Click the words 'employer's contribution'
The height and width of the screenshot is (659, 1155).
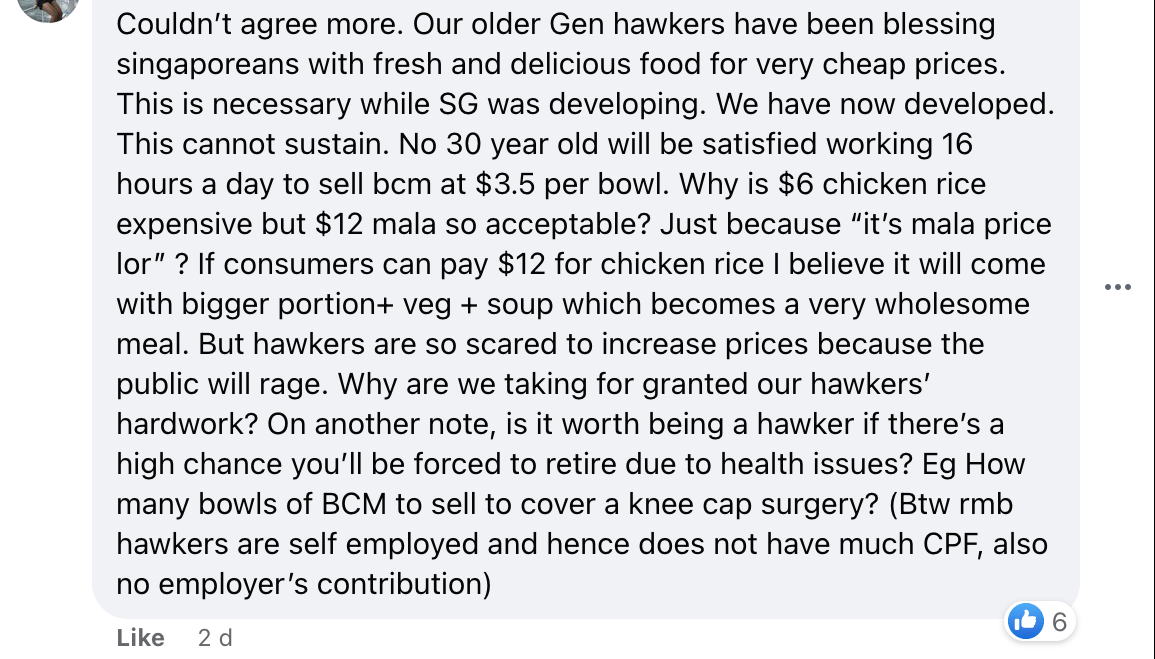click(324, 585)
